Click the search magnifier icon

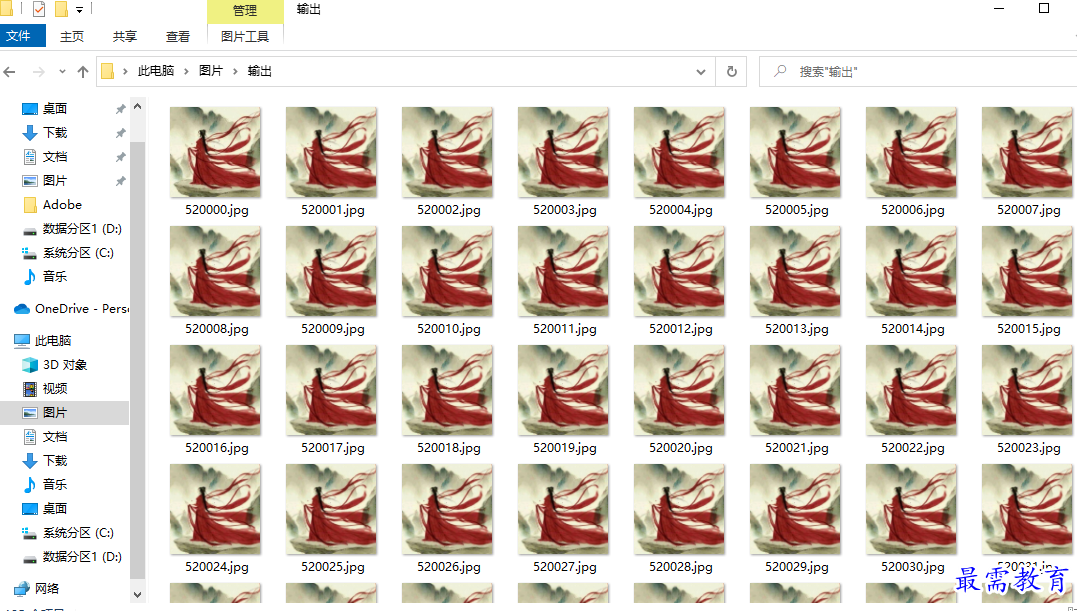click(780, 71)
